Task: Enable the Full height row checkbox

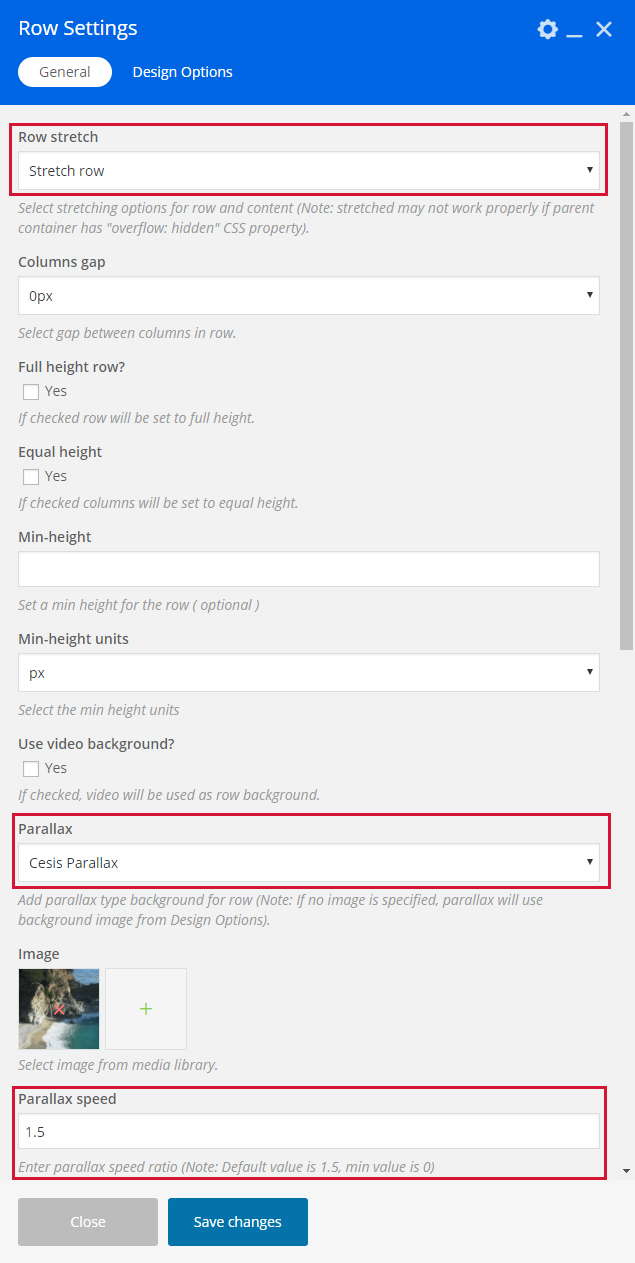Action: click(31, 391)
